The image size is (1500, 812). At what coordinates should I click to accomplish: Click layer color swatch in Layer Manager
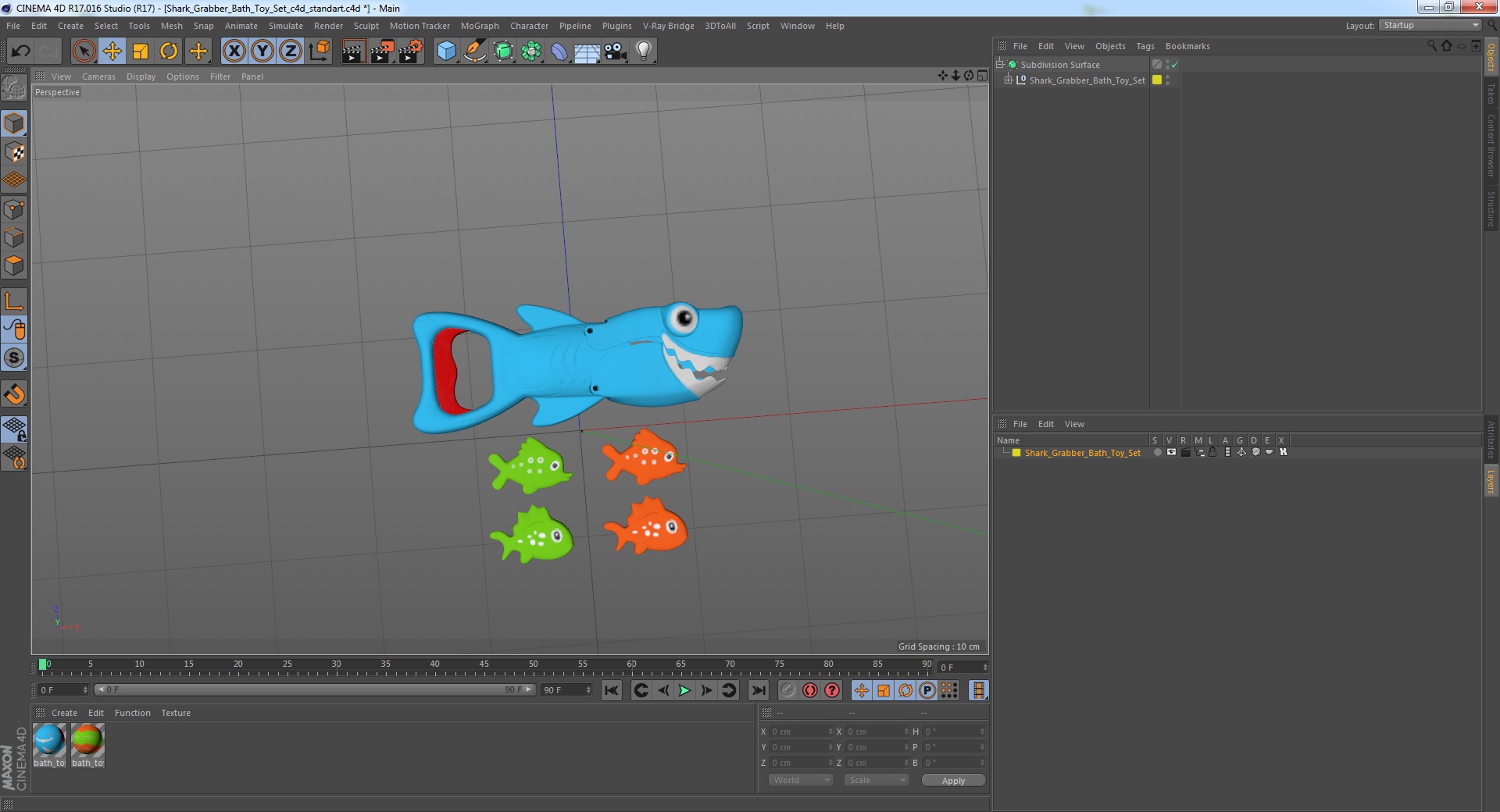[x=1016, y=452]
